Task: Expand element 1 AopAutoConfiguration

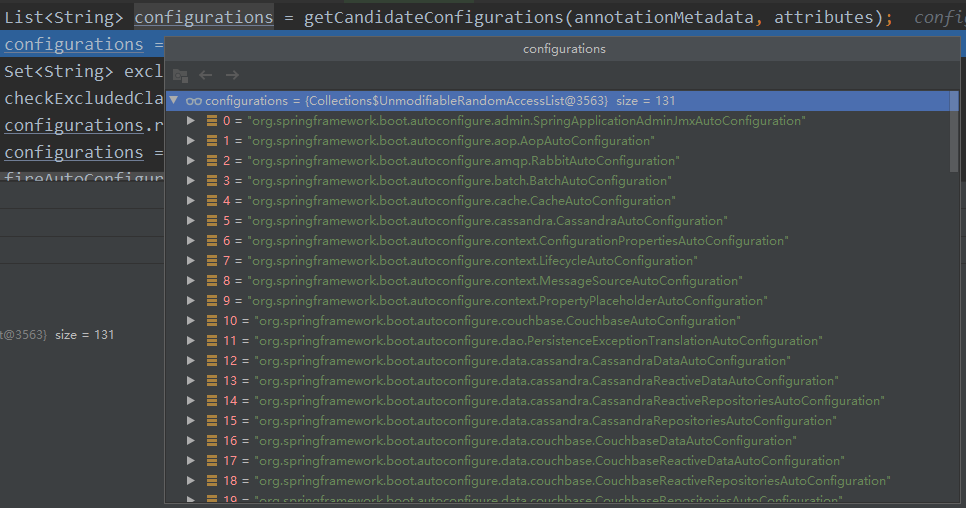Action: pyautogui.click(x=192, y=141)
